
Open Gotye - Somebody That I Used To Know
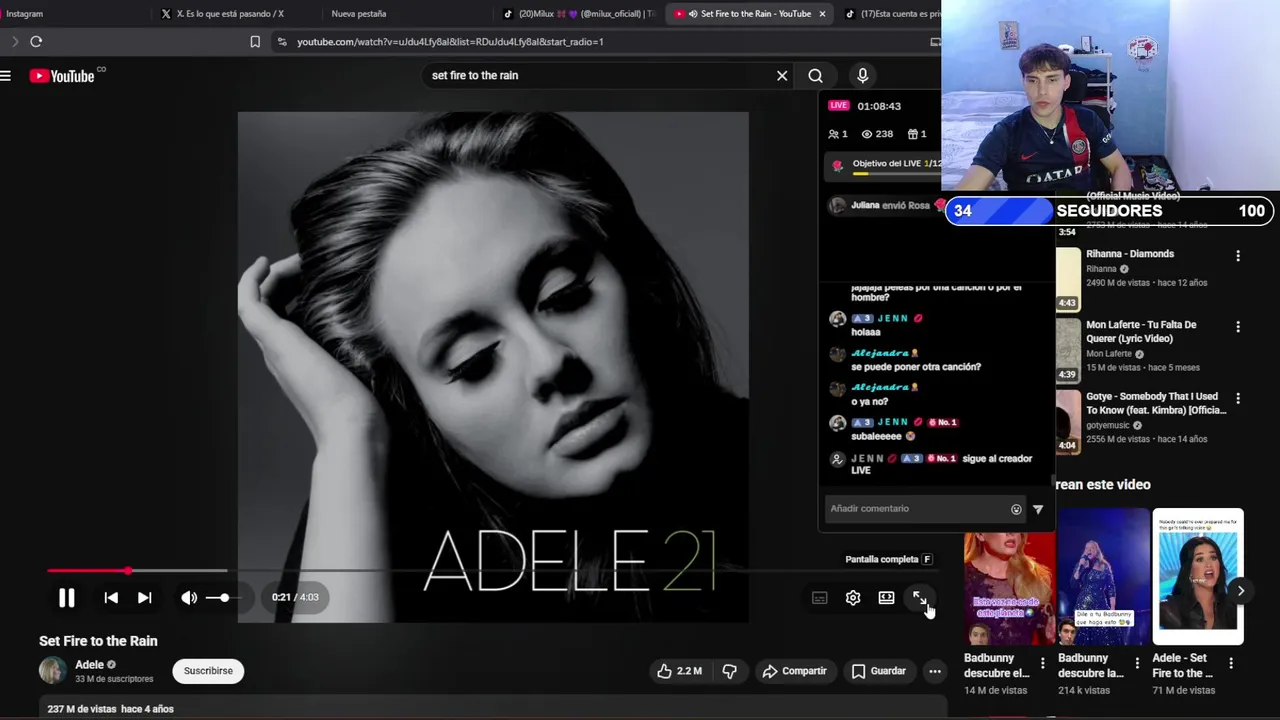(x=1156, y=404)
